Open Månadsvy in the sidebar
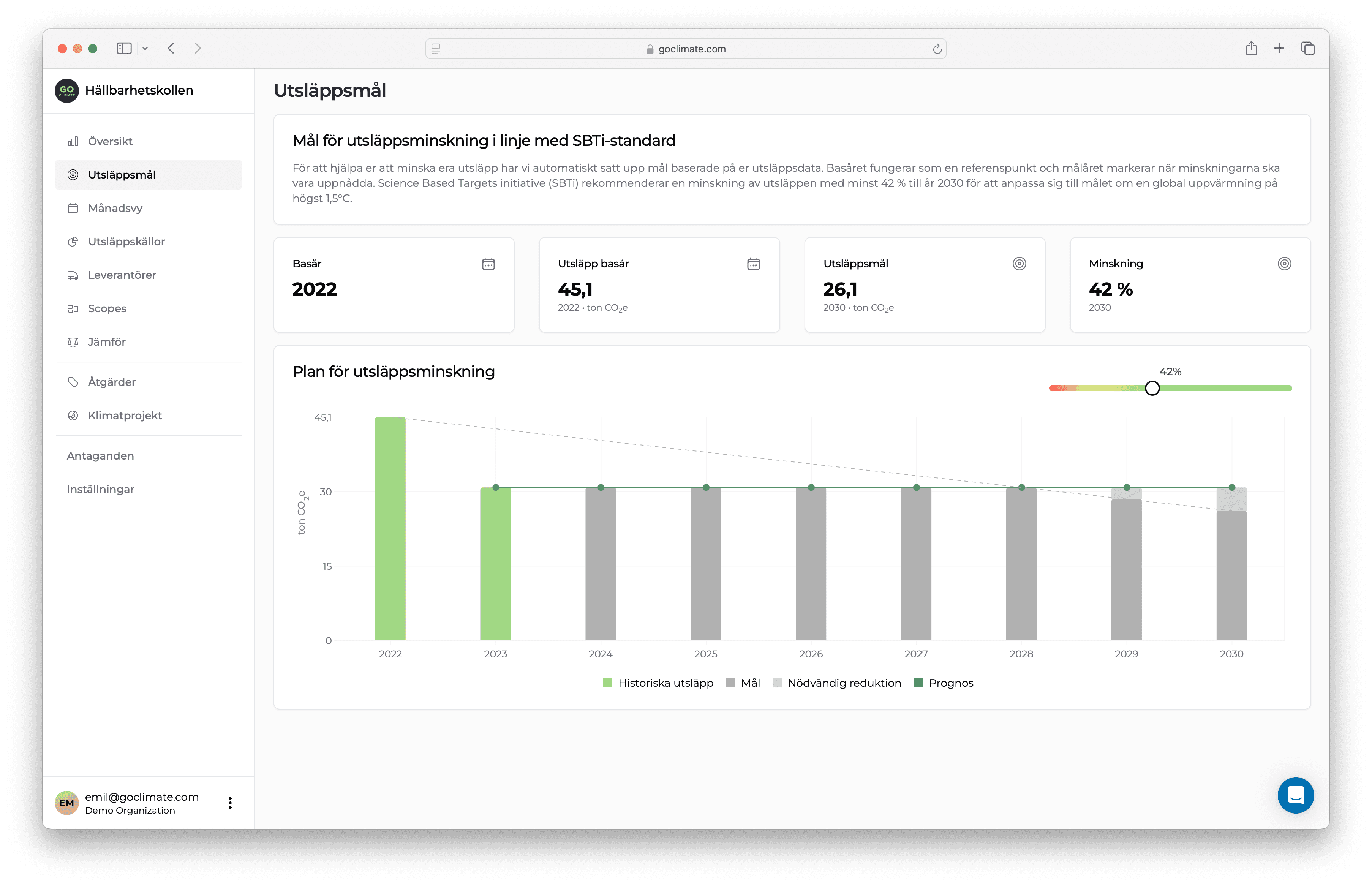This screenshot has height=885, width=1372. pyautogui.click(x=115, y=208)
